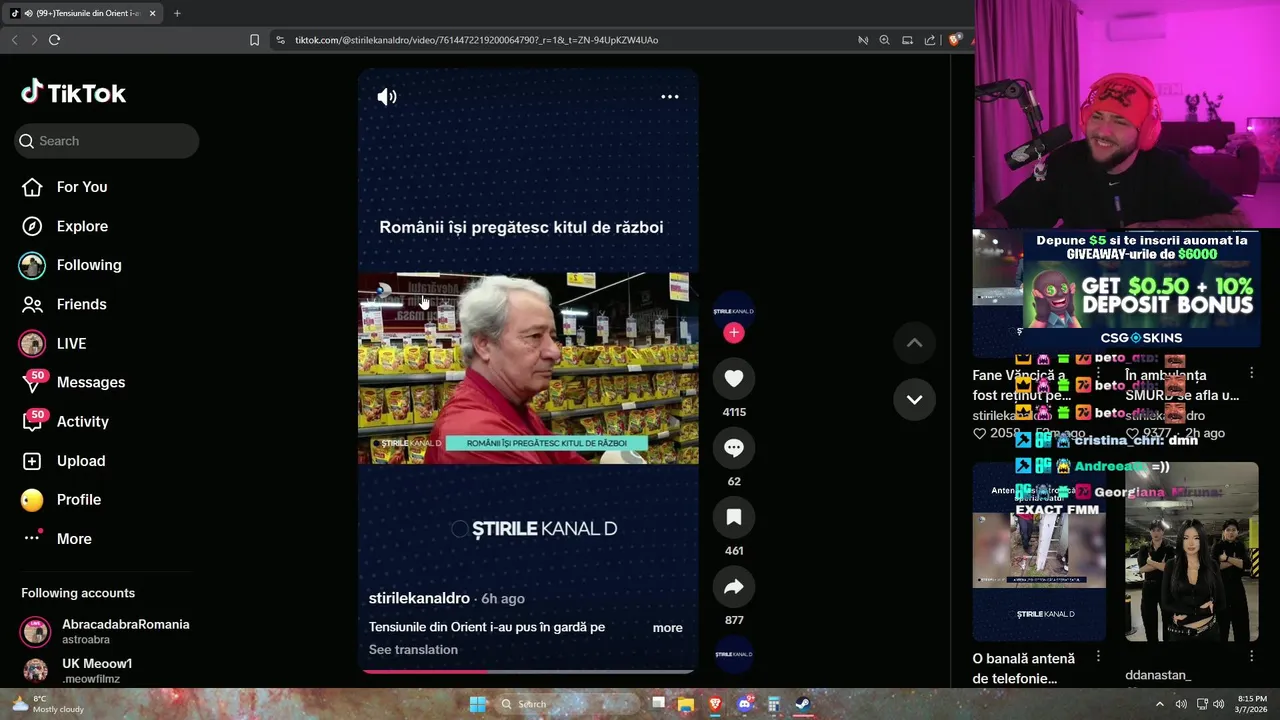Like the video with the heart icon
Image resolution: width=1280 pixels, height=720 pixels.
pyautogui.click(x=734, y=378)
